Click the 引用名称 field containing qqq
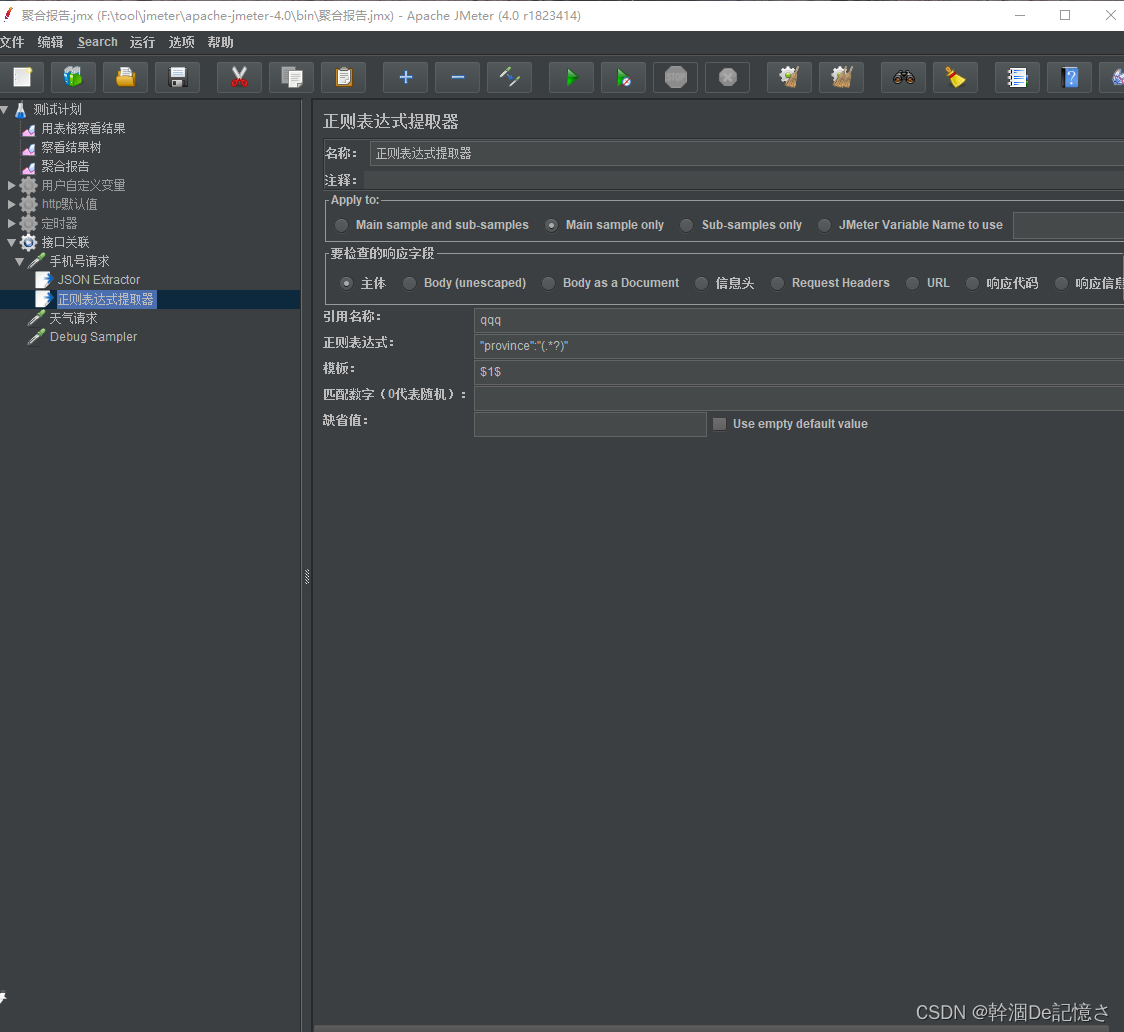Viewport: 1124px width, 1032px height. [799, 320]
